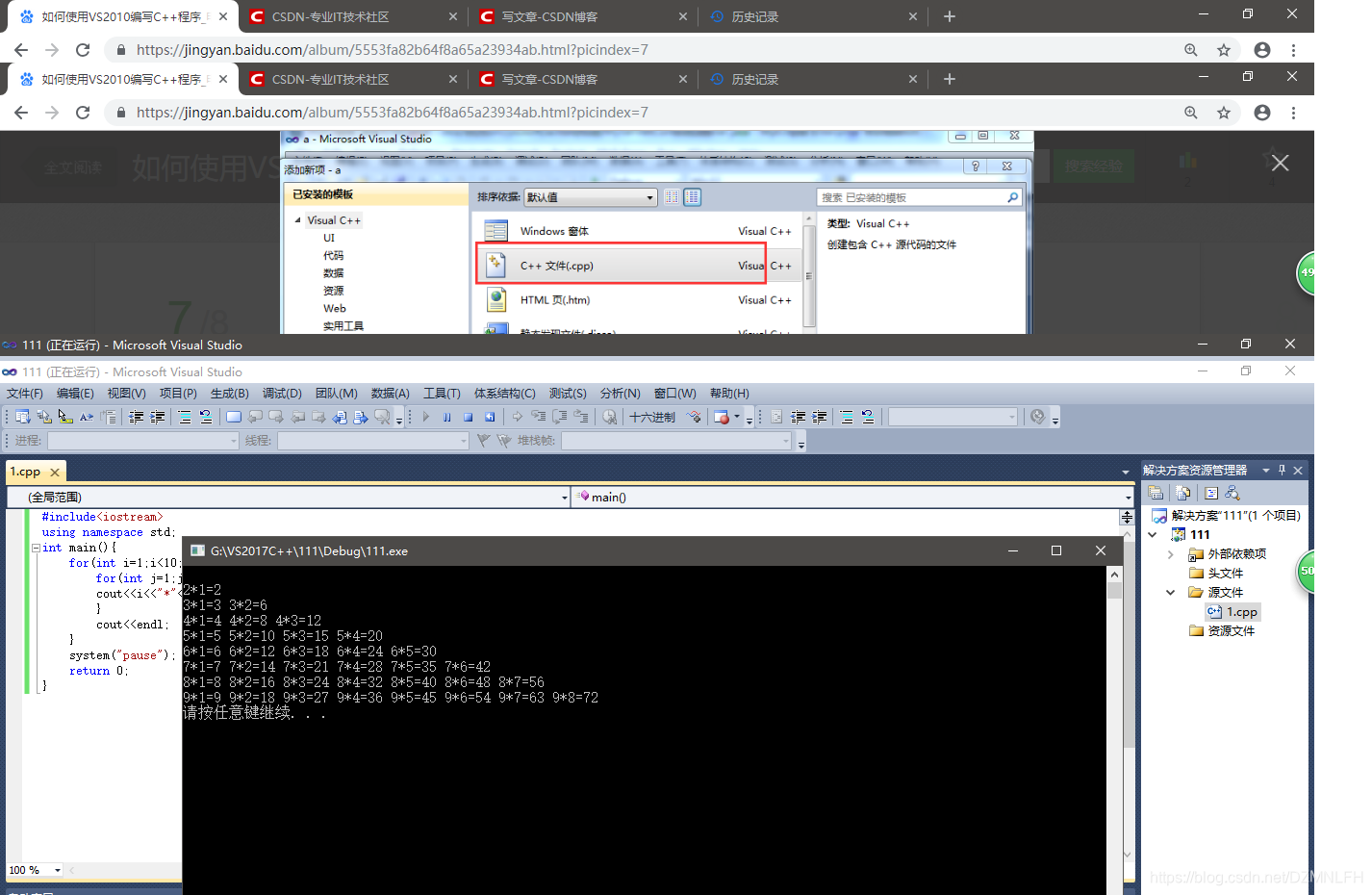
Task: Click the Parameter Info toolbar icon
Action: pyautogui.click(x=44, y=417)
